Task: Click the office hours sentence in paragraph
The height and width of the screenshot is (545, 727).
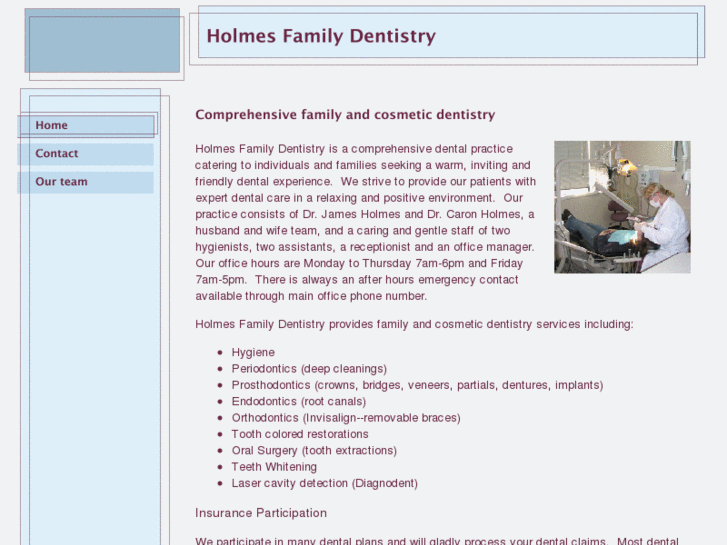Action: pos(359,271)
